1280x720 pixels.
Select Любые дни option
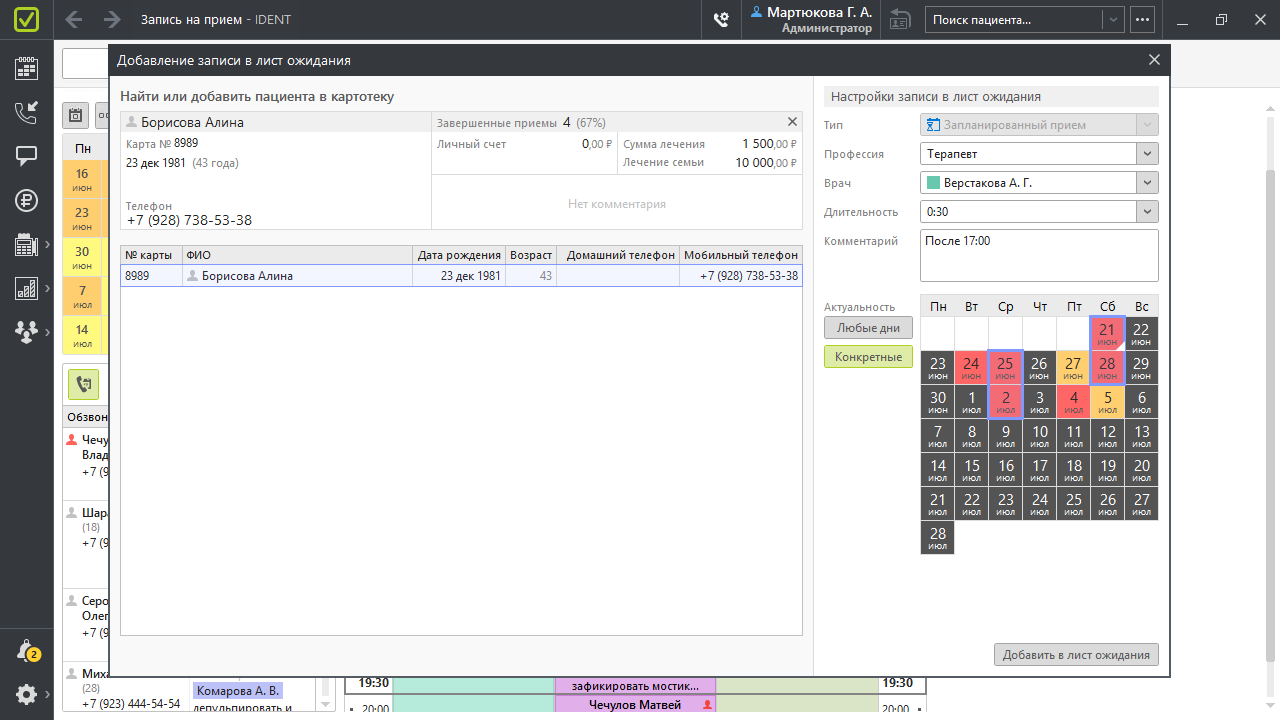[868, 328]
